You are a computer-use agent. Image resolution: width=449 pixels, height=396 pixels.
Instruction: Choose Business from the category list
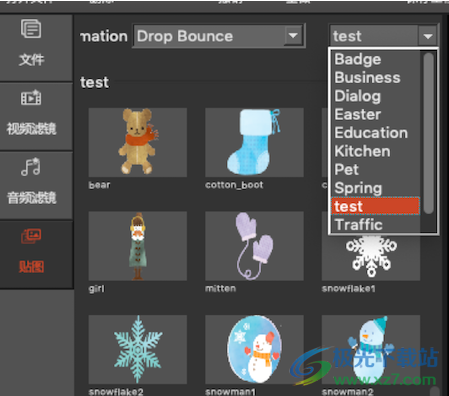click(x=376, y=78)
